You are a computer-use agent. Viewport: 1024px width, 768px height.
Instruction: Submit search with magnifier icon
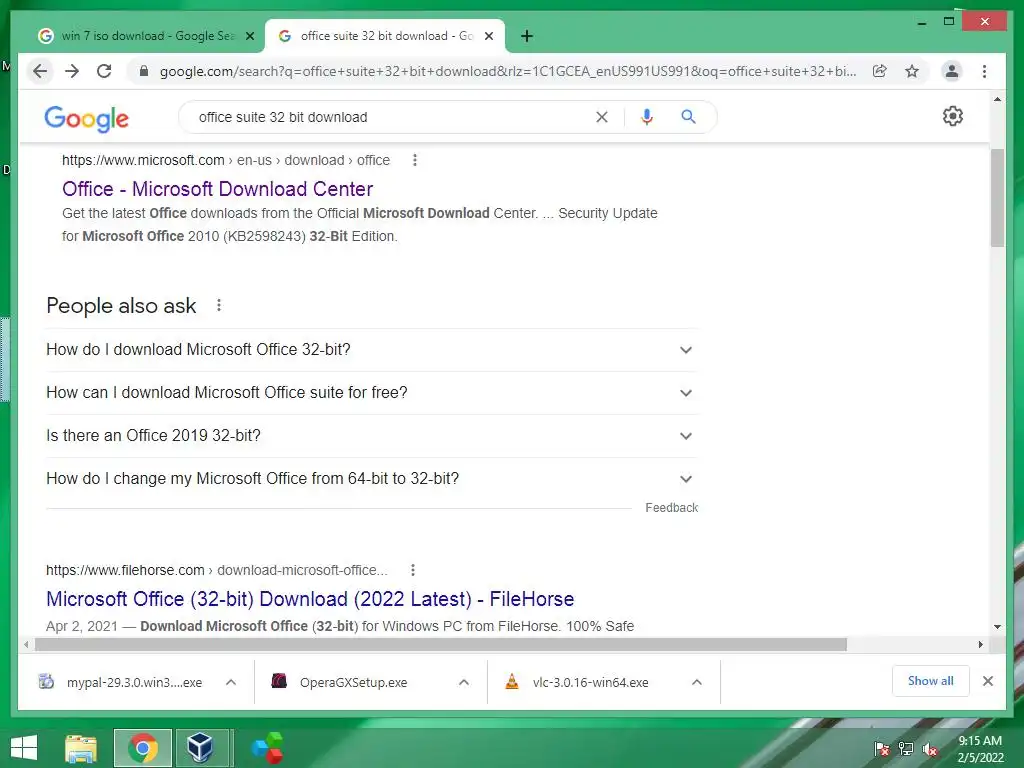click(x=688, y=117)
